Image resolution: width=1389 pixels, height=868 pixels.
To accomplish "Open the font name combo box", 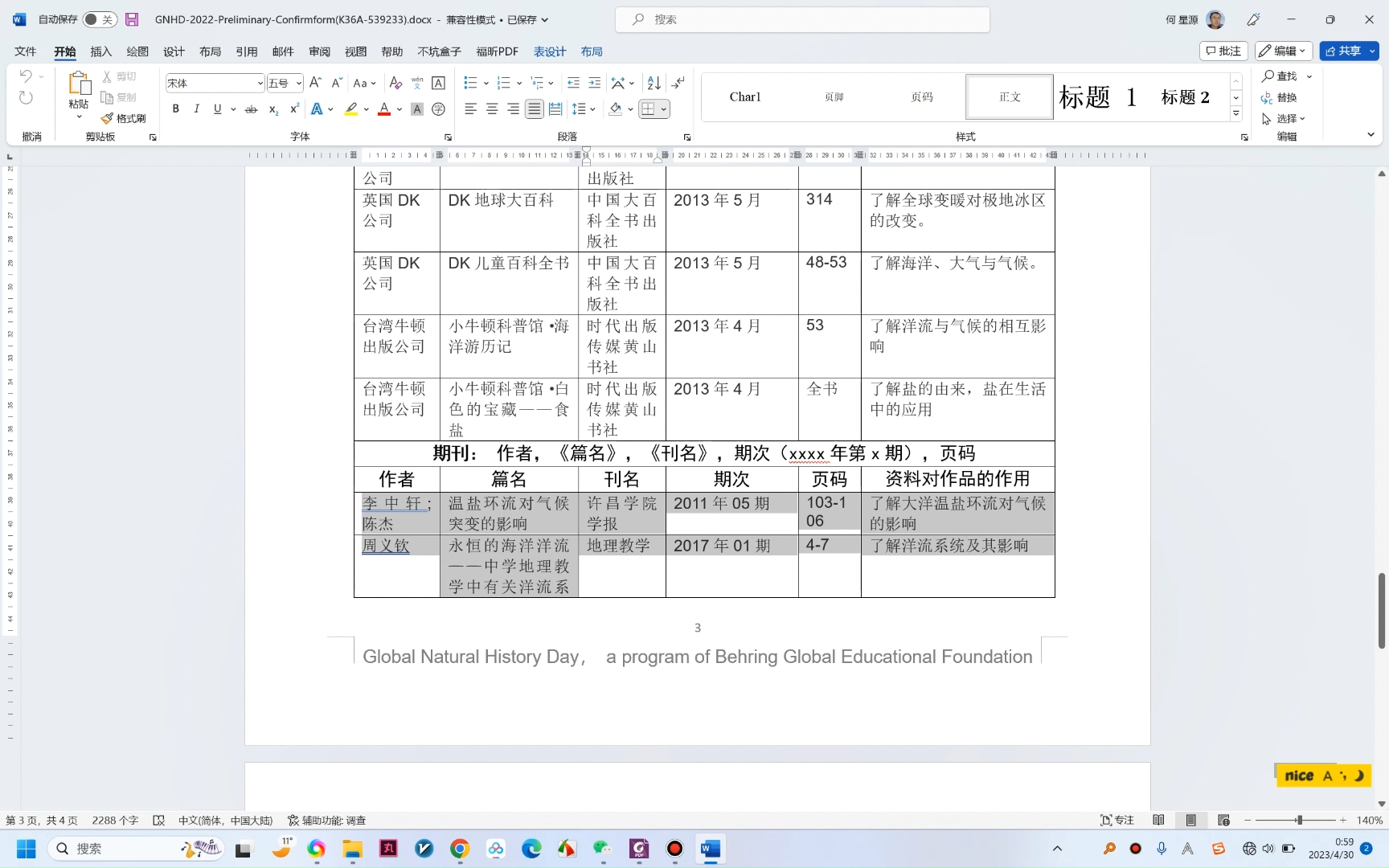I will click(x=215, y=83).
